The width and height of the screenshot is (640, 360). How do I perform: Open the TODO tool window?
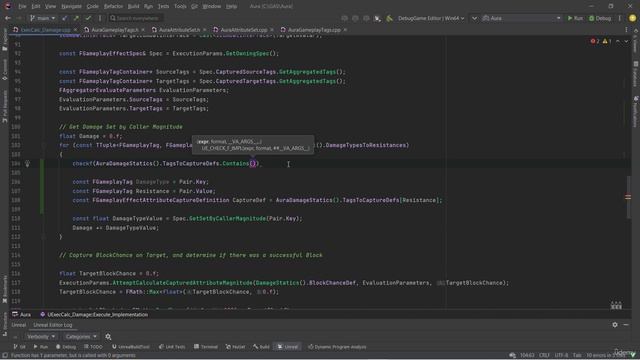pos(93,347)
